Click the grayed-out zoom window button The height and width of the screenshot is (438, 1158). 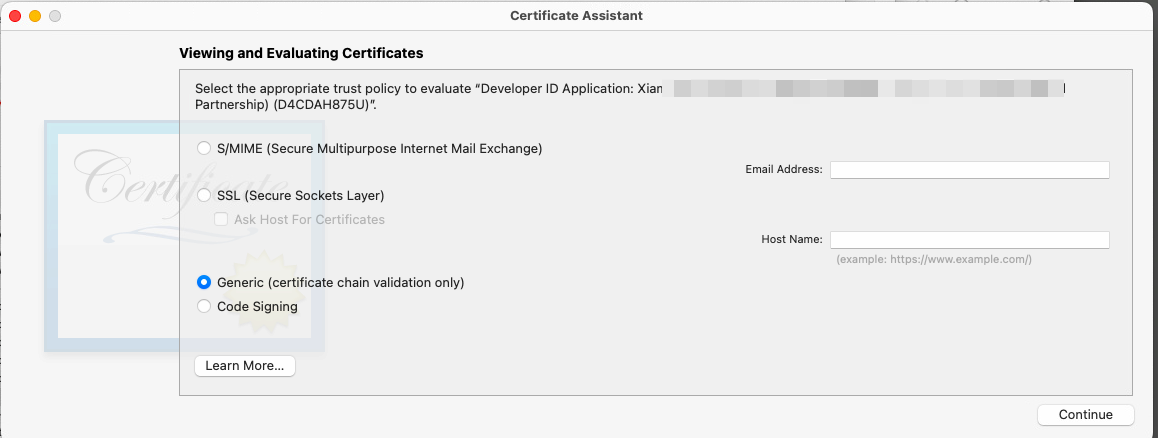pos(55,16)
